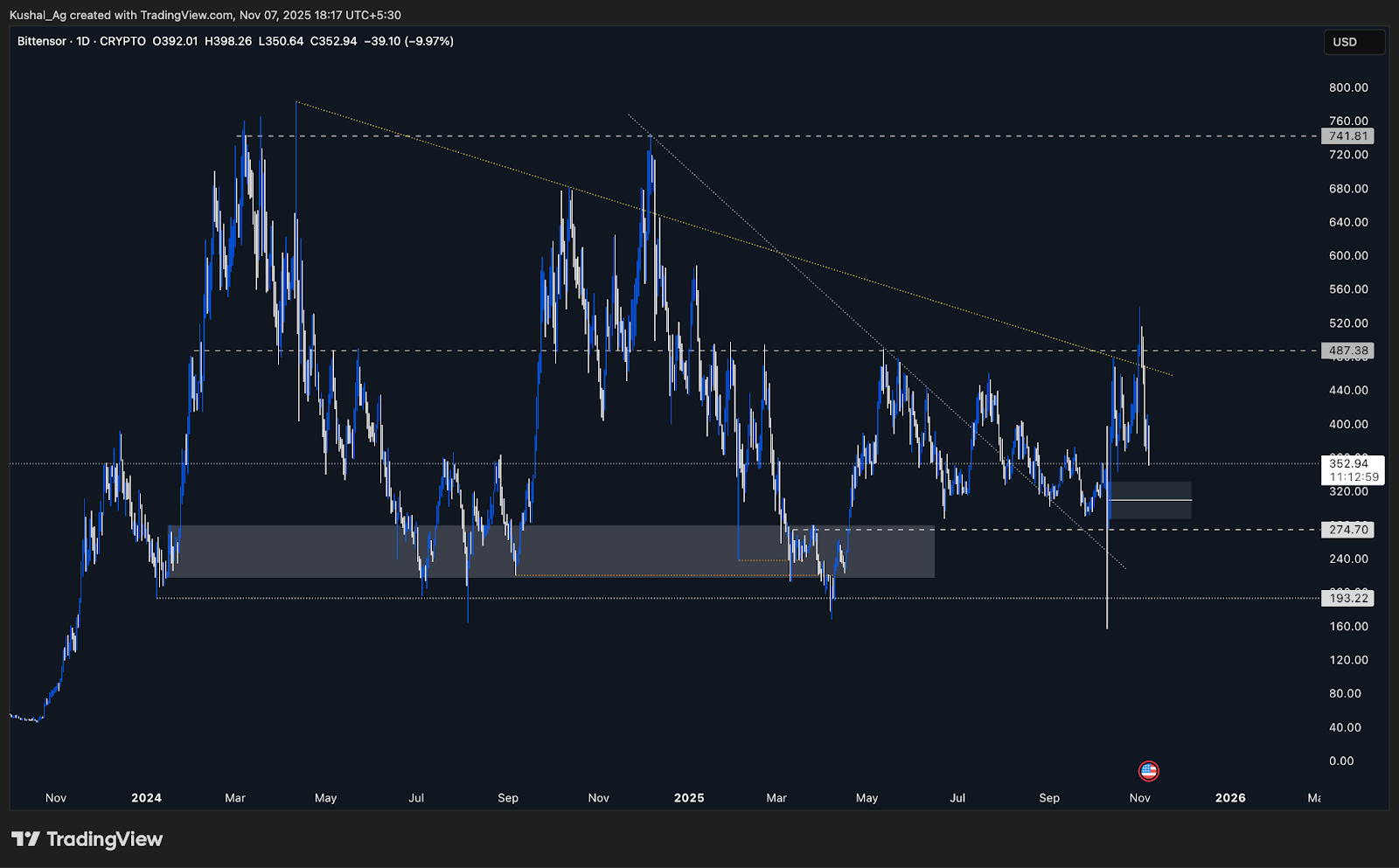
Task: Click the 120.00 price axis label
Action: pos(1348,660)
